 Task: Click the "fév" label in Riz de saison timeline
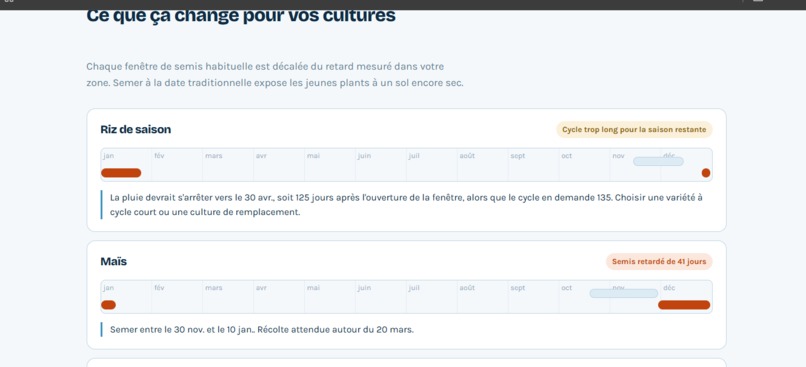coord(159,156)
